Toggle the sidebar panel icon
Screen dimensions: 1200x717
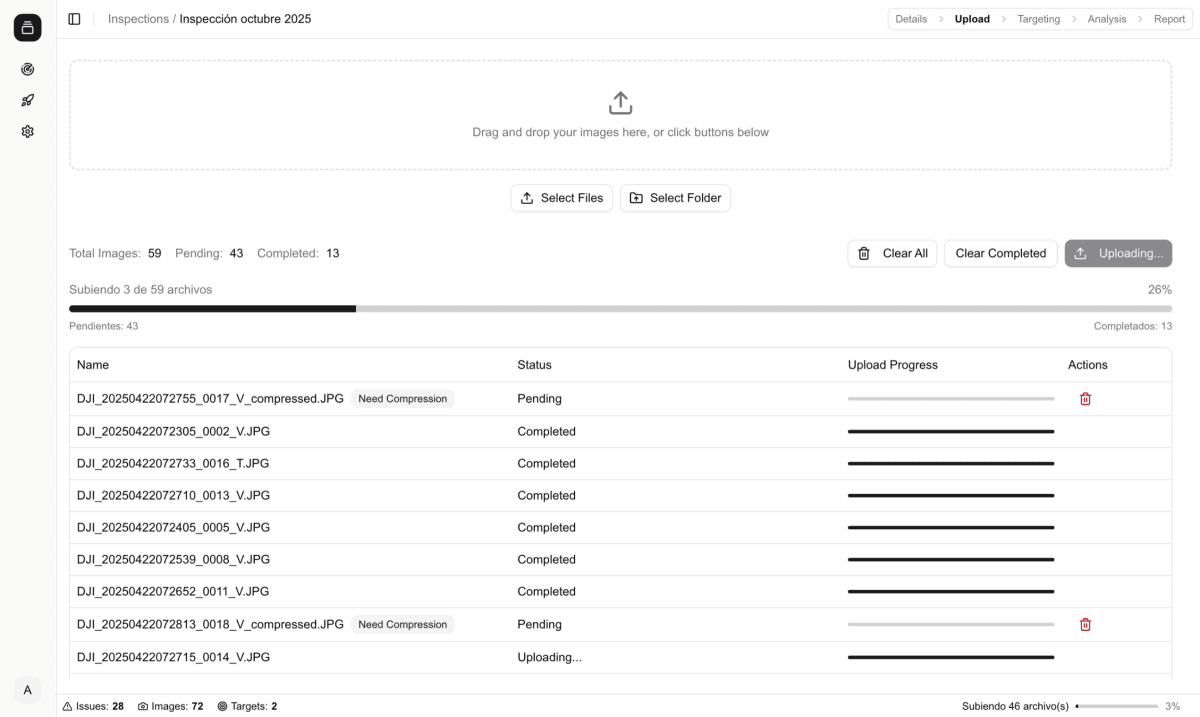[74, 19]
